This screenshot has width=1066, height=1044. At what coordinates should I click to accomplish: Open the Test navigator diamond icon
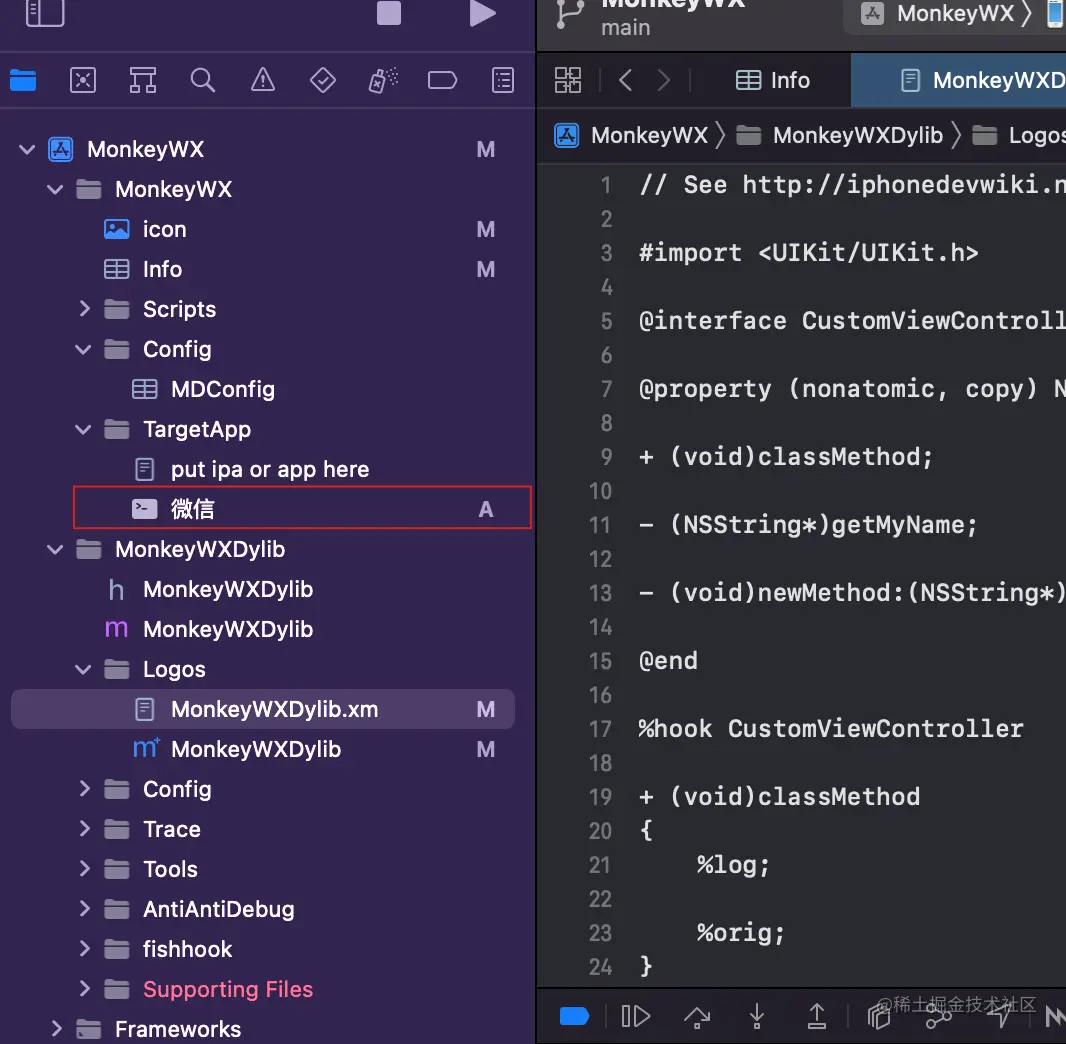coord(322,80)
